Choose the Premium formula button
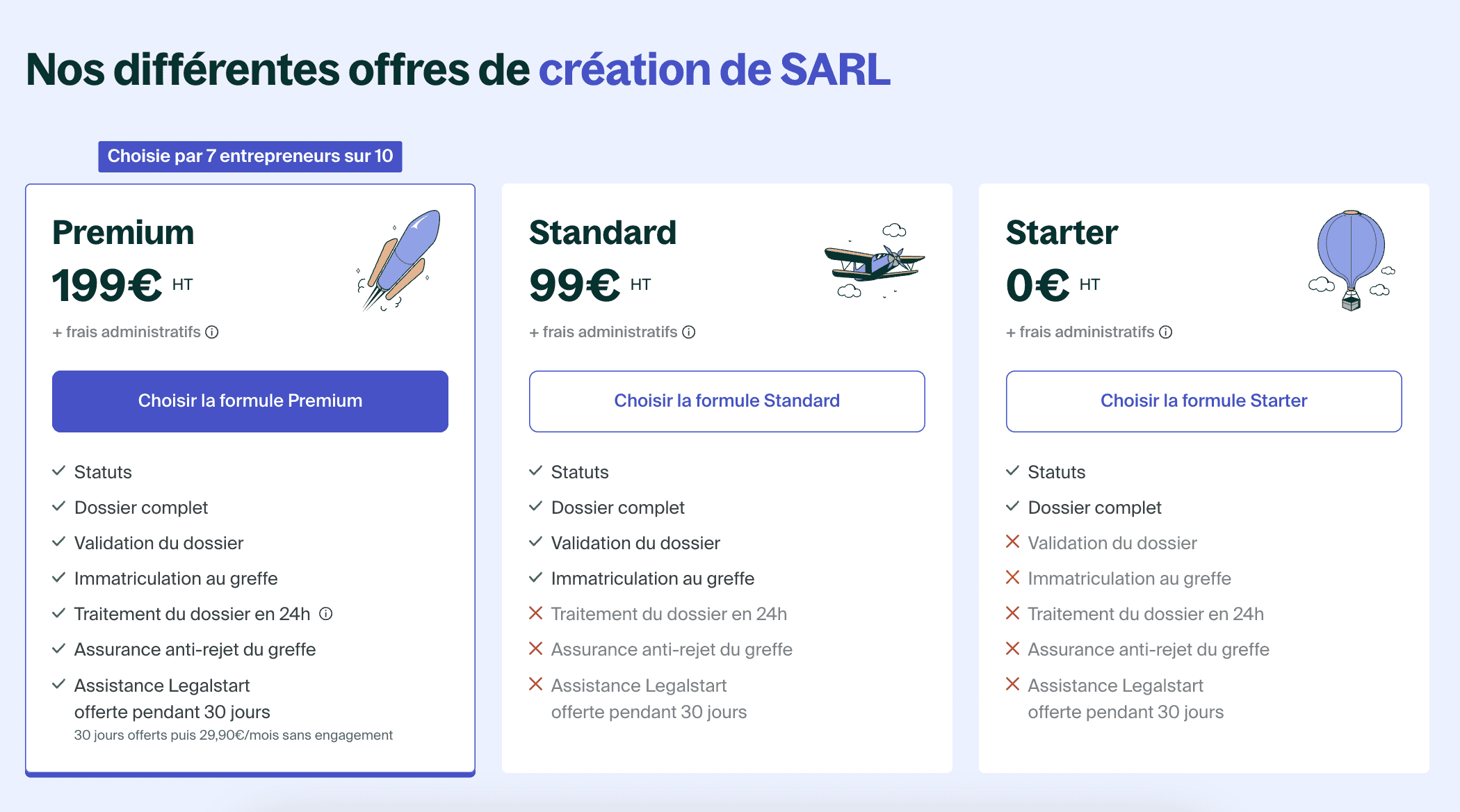1460x812 pixels. pos(250,401)
